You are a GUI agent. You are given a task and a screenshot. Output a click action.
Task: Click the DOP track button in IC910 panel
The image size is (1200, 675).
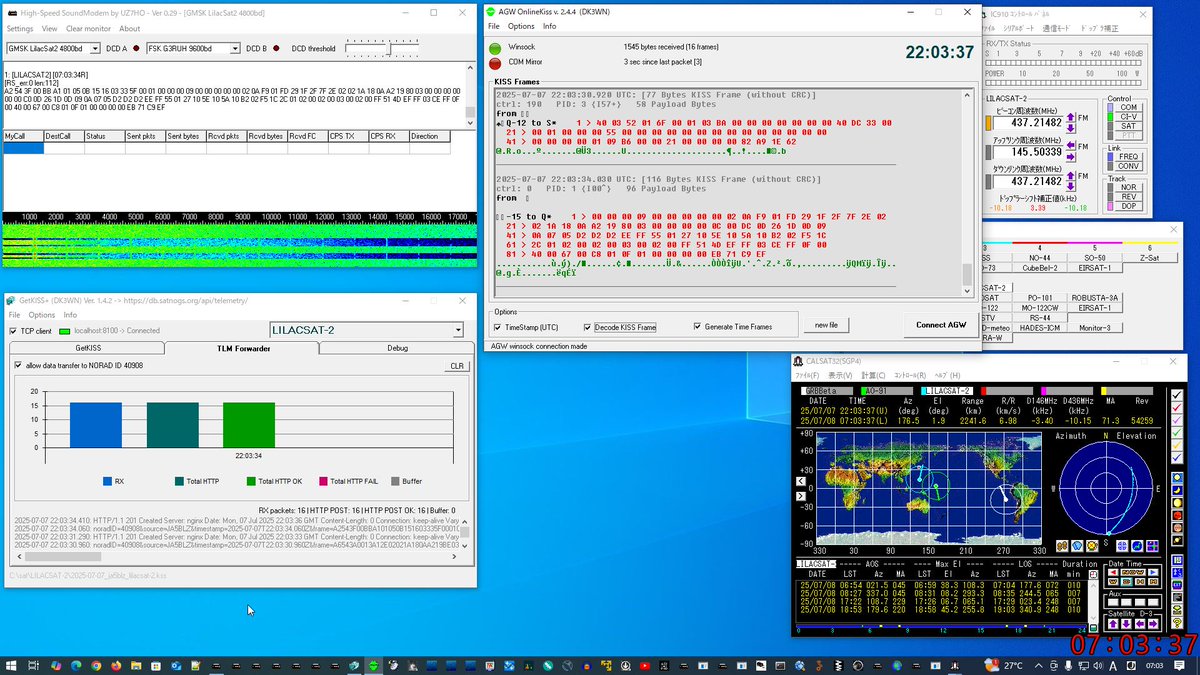pyautogui.click(x=1129, y=206)
